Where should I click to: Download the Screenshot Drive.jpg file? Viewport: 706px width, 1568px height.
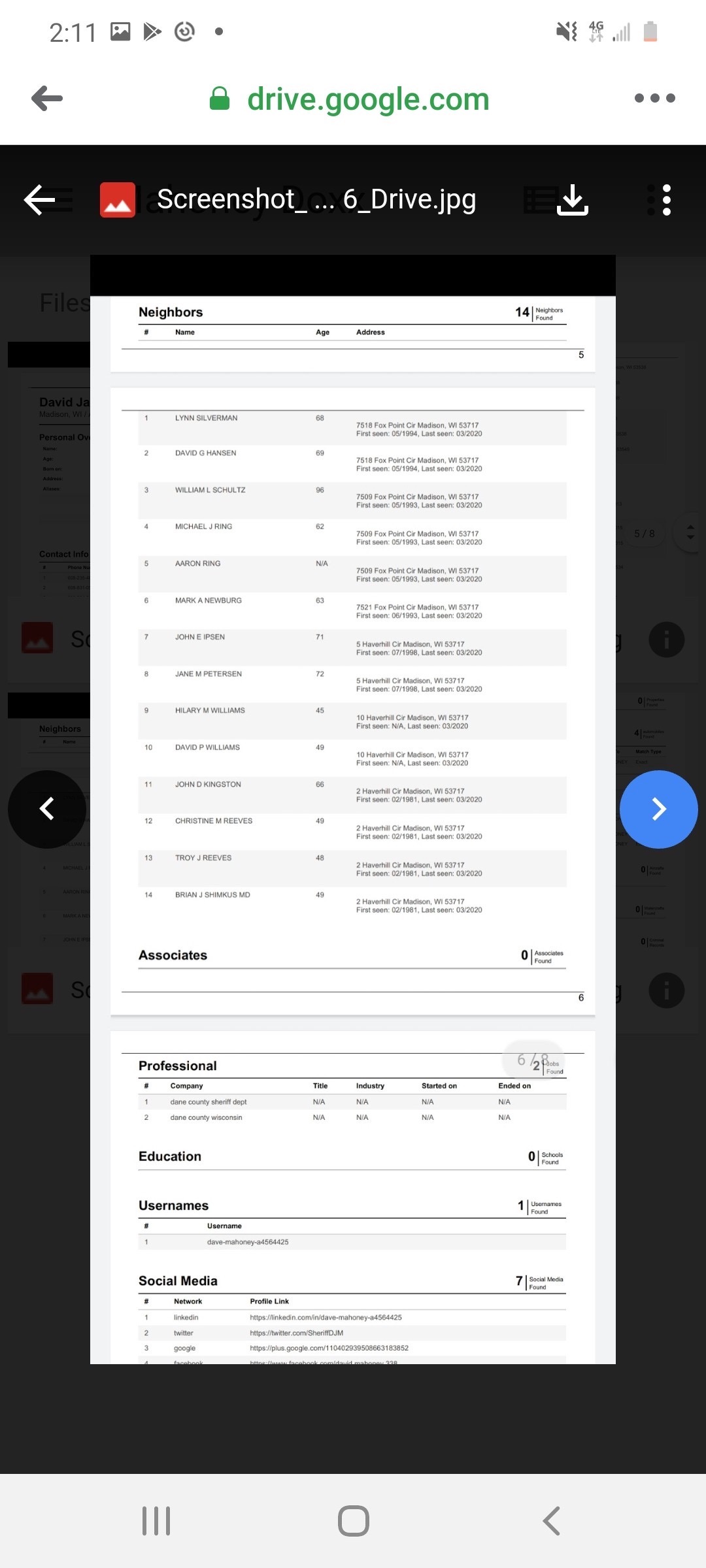point(573,199)
